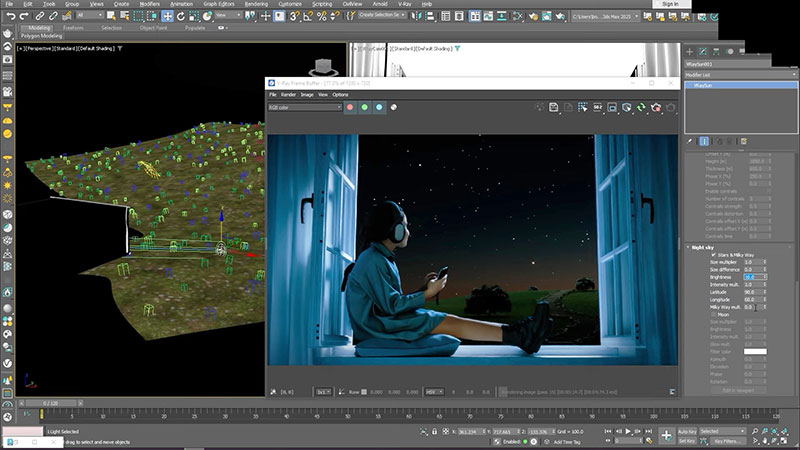Activate the Select and Move tool
Screen dimensions: 800x450
[167, 16]
